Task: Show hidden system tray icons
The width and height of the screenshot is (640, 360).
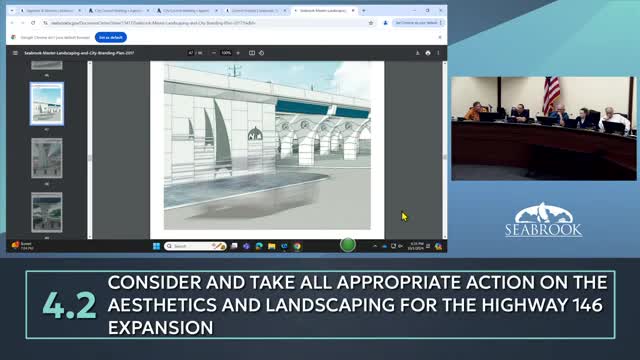Action: [x=375, y=246]
